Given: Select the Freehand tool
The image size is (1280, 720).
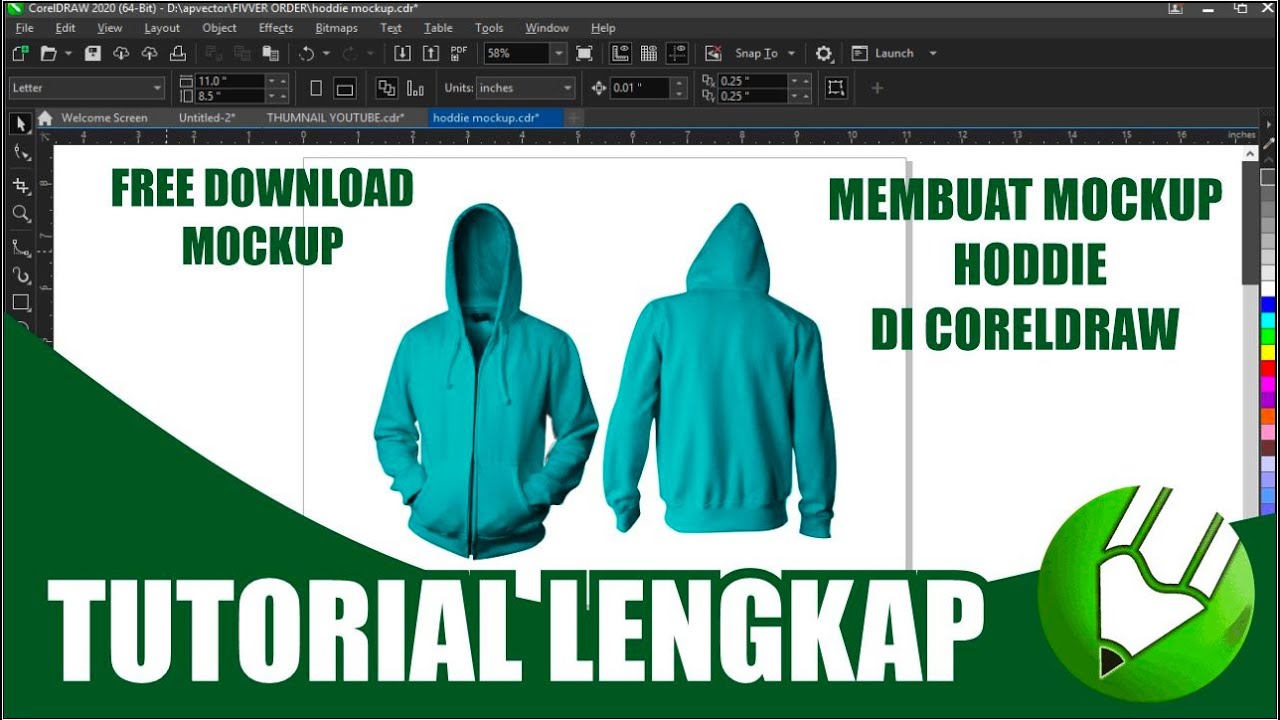Looking at the screenshot, I should pos(20,246).
